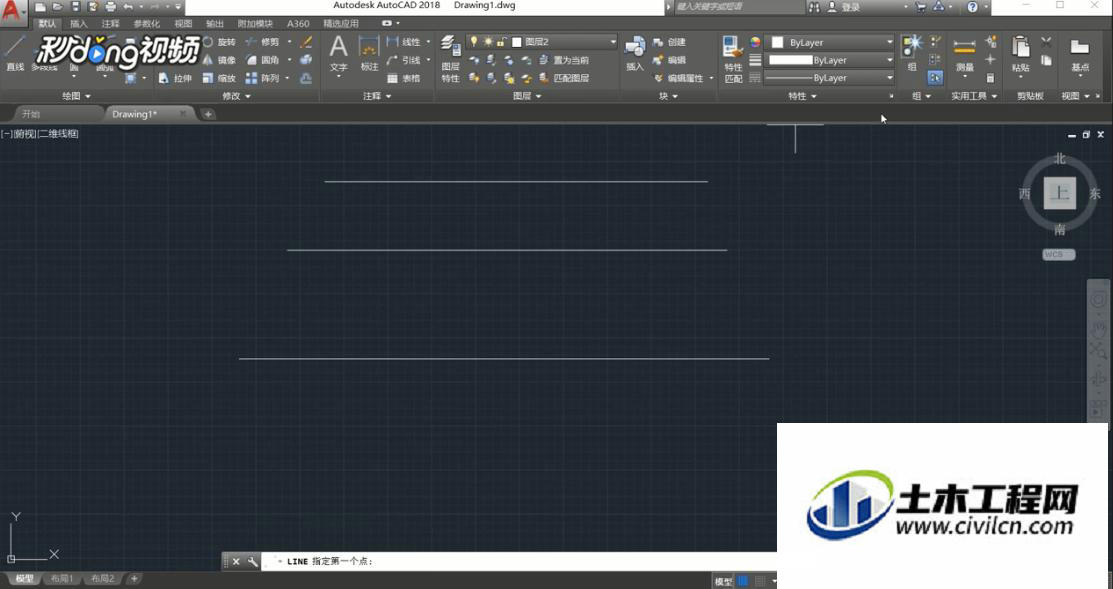Click 创建 create block icon
This screenshot has width=1113, height=589.
pyautogui.click(x=669, y=43)
